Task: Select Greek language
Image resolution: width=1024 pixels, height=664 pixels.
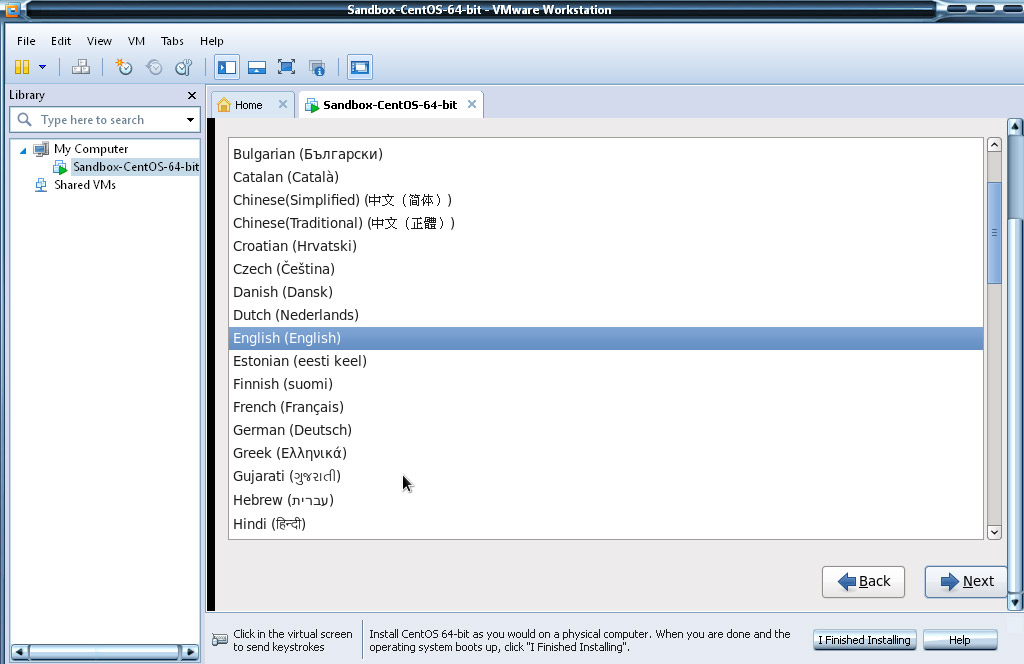Action: 605,453
